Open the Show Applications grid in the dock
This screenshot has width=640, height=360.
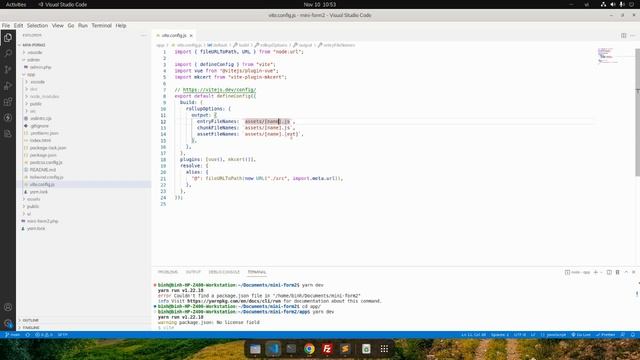point(384,349)
